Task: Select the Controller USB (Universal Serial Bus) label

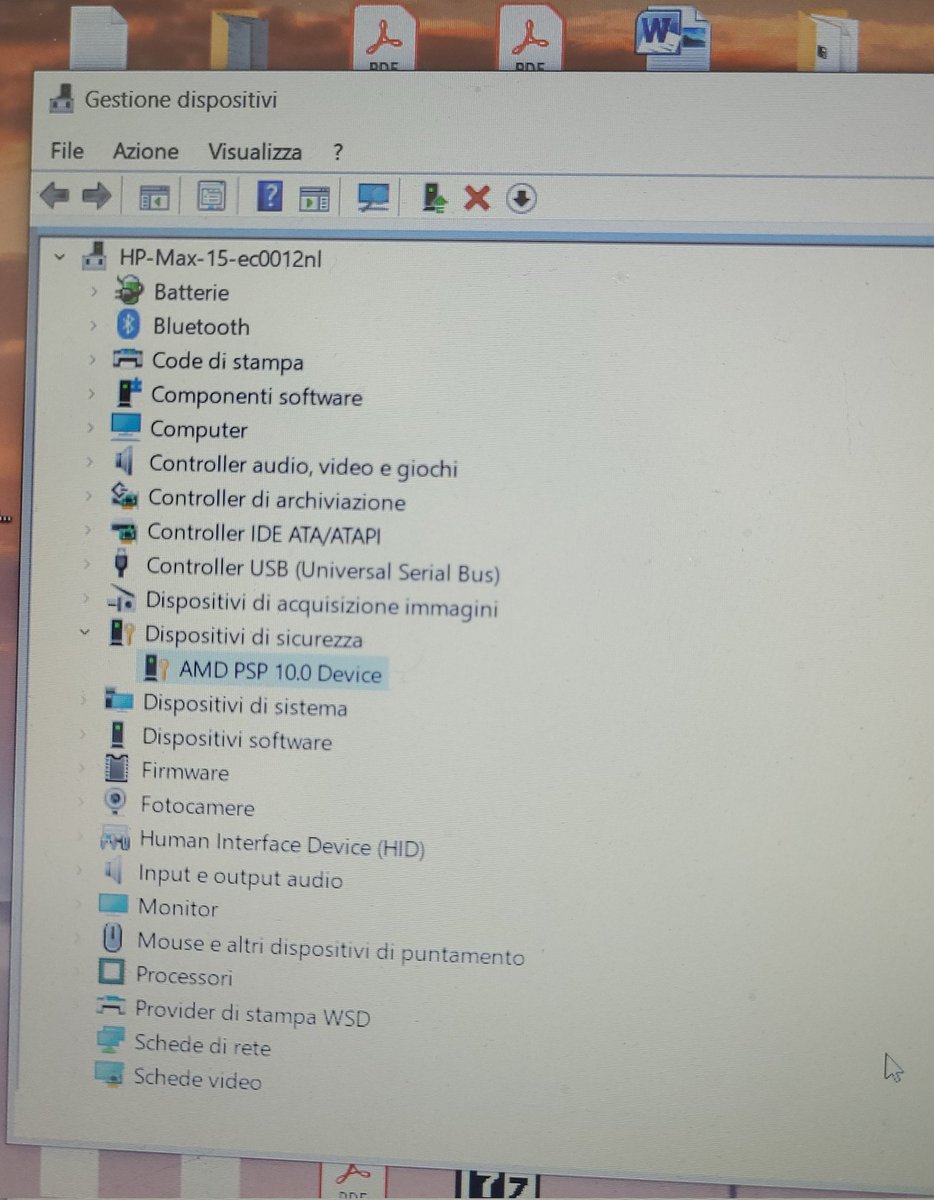Action: [x=323, y=570]
